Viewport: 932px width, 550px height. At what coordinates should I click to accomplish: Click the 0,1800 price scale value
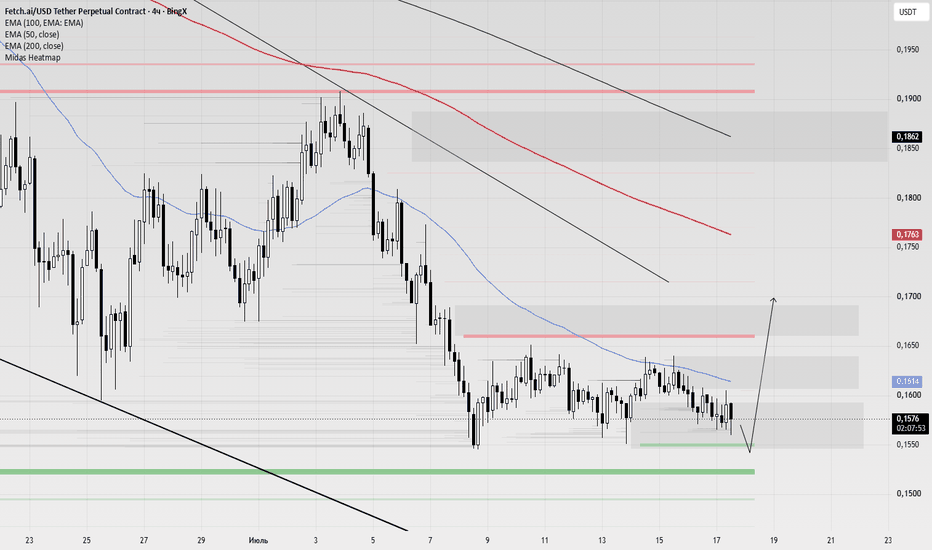(x=908, y=197)
